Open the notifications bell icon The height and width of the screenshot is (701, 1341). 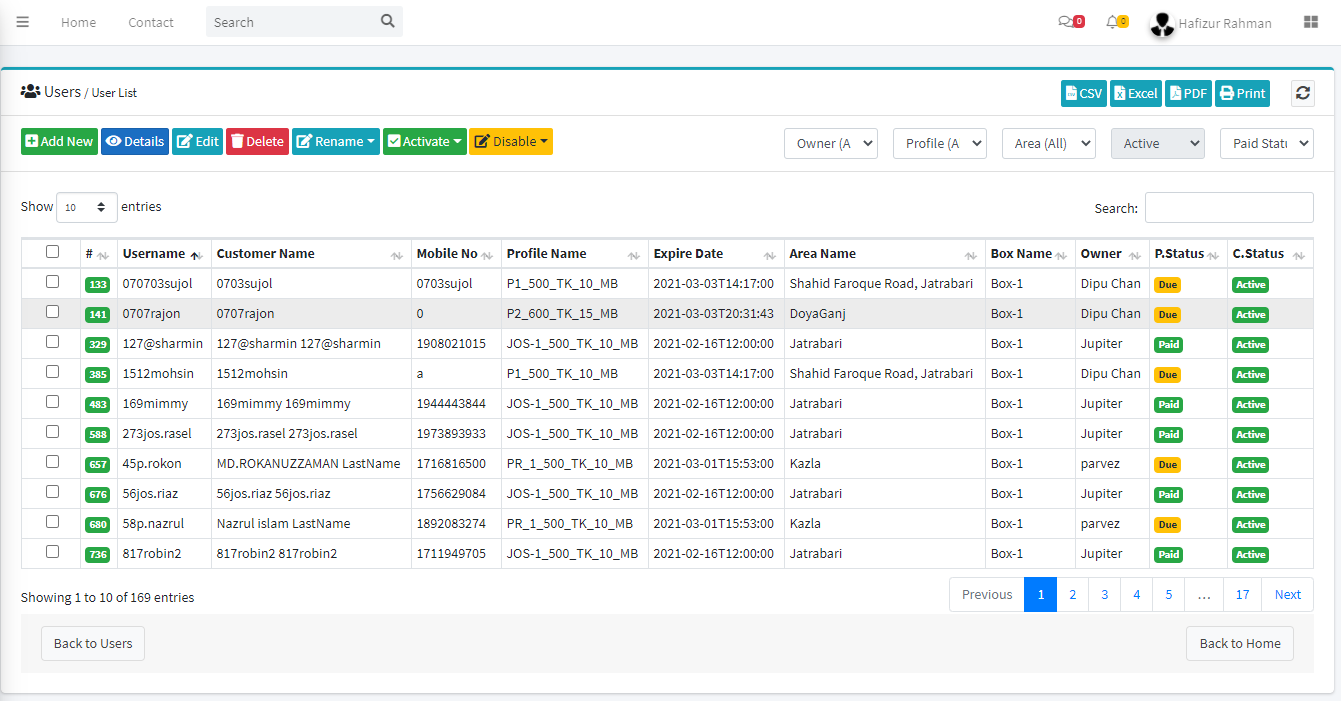pyautogui.click(x=1112, y=22)
